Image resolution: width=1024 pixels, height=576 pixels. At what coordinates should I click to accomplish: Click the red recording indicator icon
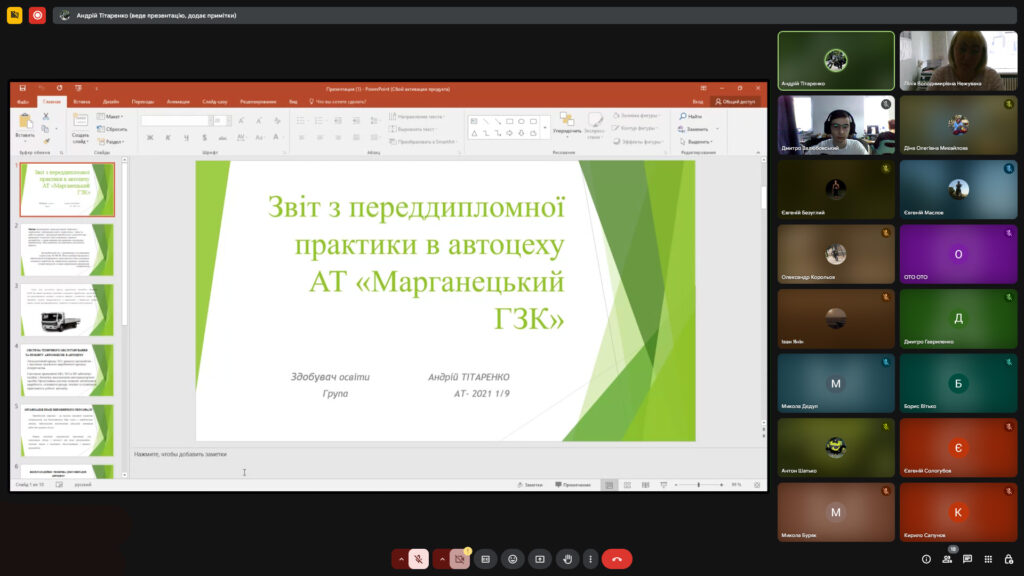coord(37,15)
